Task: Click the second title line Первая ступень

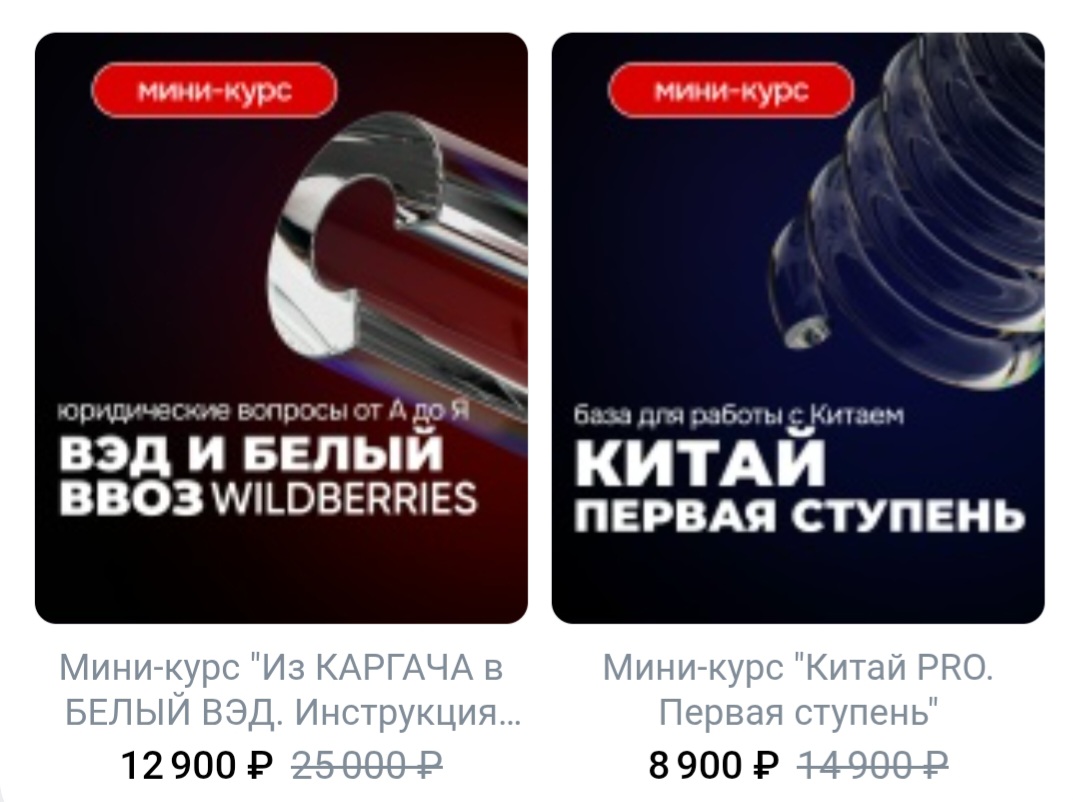Action: coord(798,713)
